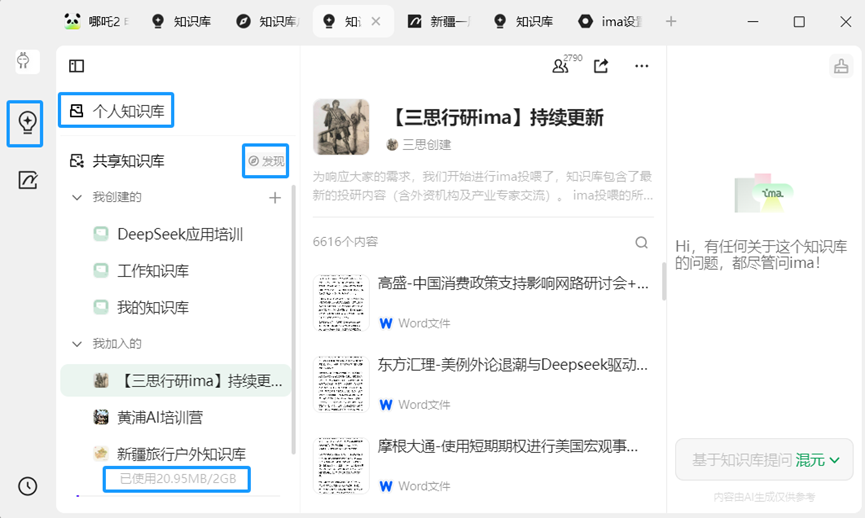Collapse the 我创建的 section
Screen dimensions: 865x518
(77, 197)
